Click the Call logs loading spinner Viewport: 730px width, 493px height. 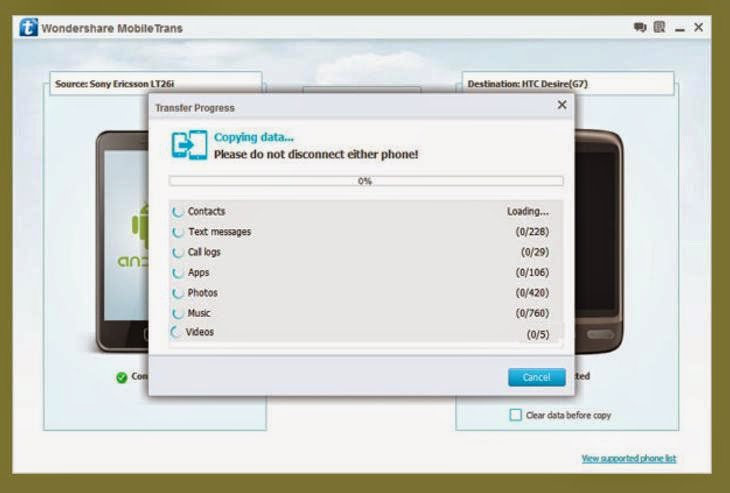click(177, 252)
